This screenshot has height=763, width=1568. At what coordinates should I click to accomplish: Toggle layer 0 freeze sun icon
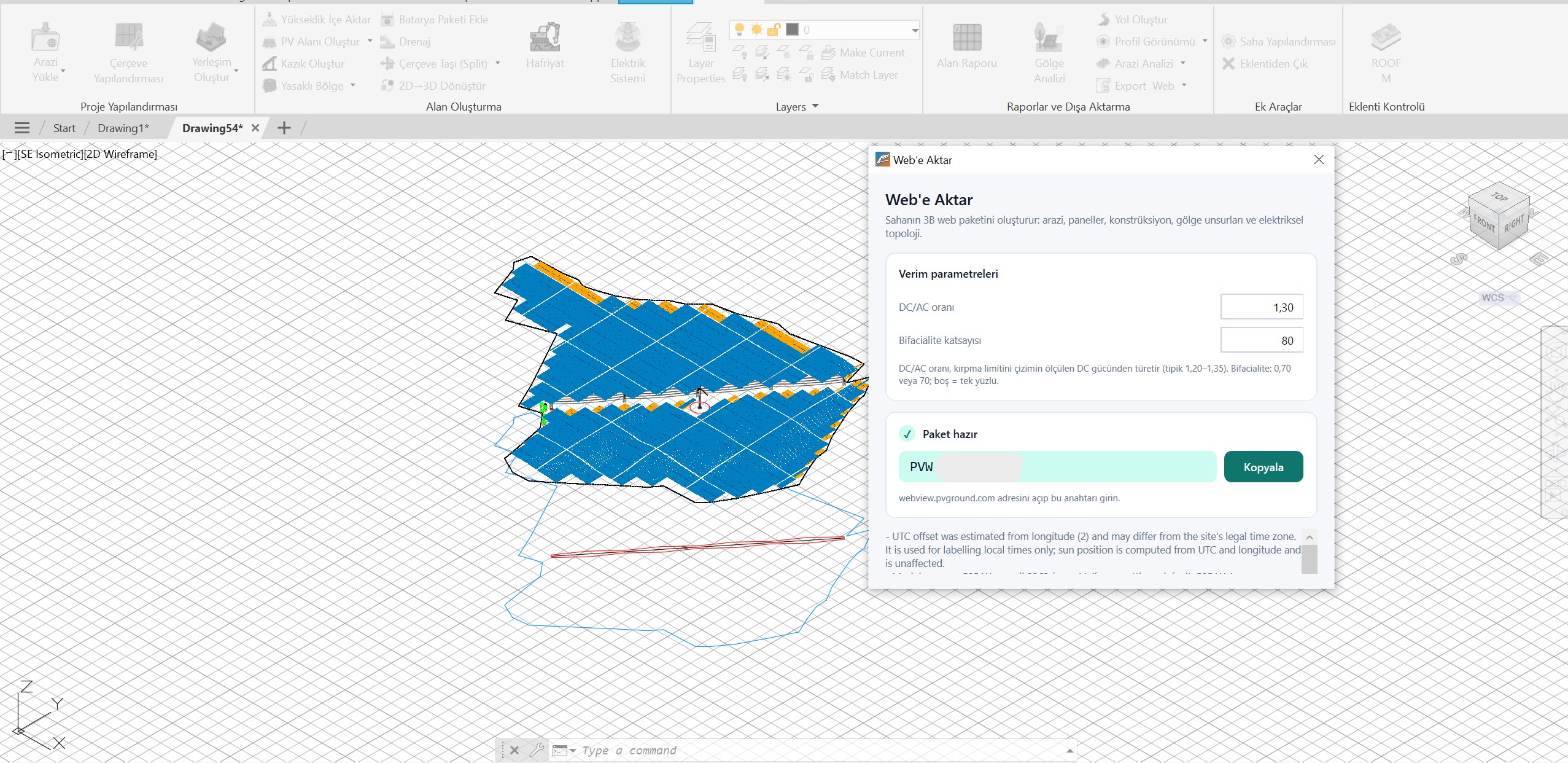tap(757, 29)
